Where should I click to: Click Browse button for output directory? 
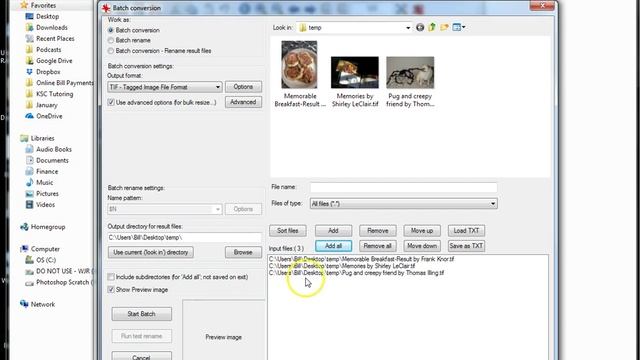[x=243, y=252]
